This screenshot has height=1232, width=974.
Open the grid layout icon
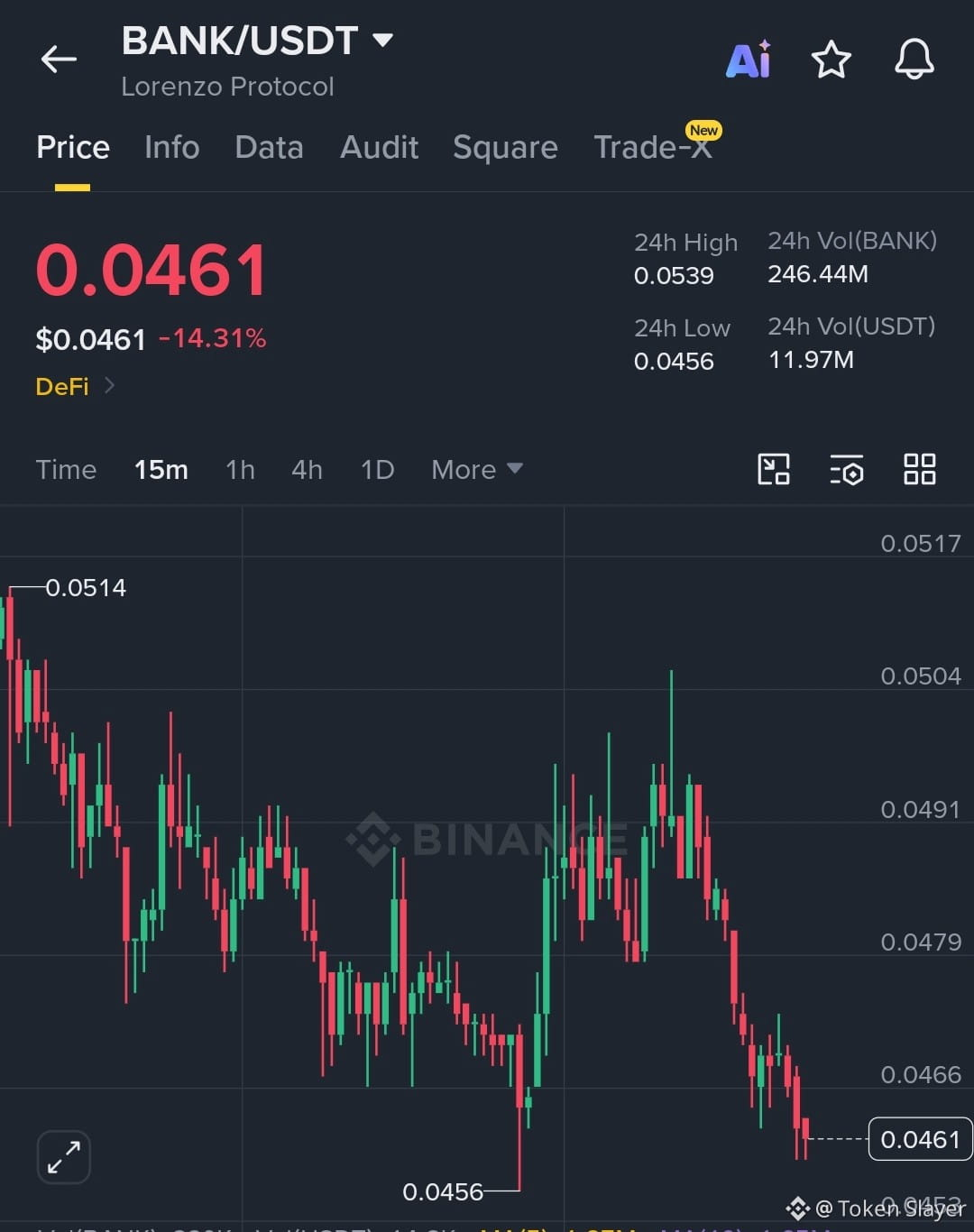click(919, 469)
